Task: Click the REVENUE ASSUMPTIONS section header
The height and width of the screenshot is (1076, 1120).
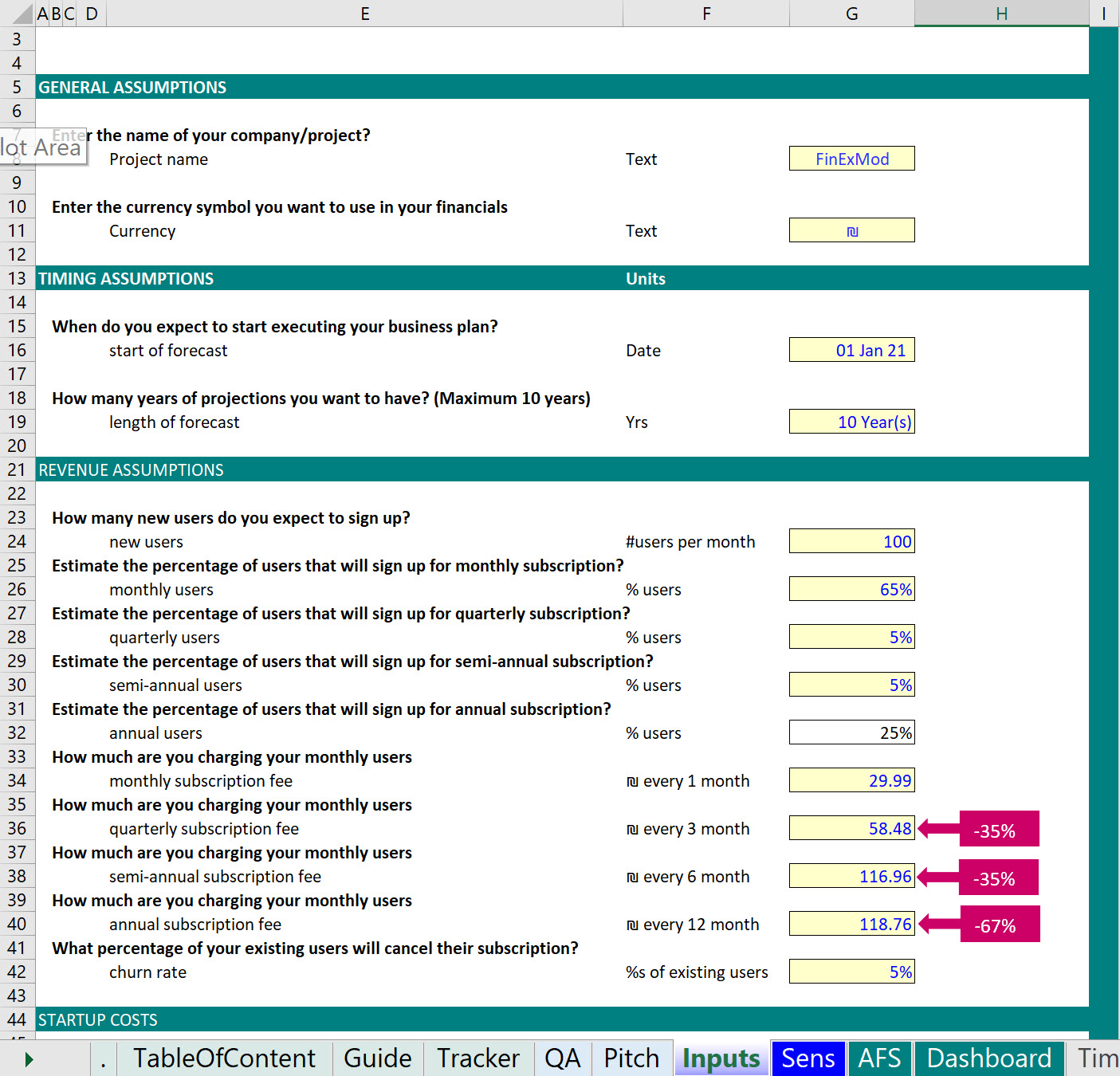Action: [x=131, y=470]
